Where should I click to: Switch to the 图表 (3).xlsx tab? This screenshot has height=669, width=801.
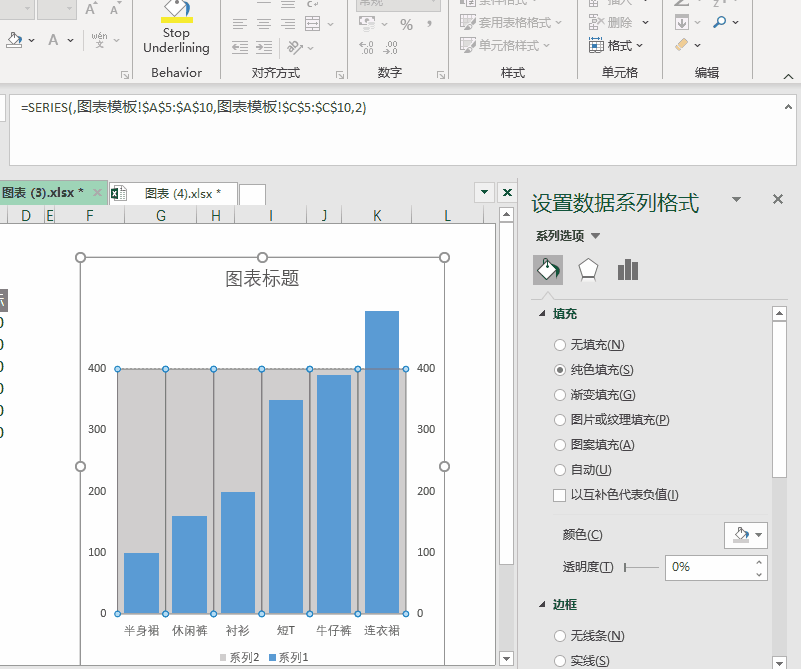[42, 193]
